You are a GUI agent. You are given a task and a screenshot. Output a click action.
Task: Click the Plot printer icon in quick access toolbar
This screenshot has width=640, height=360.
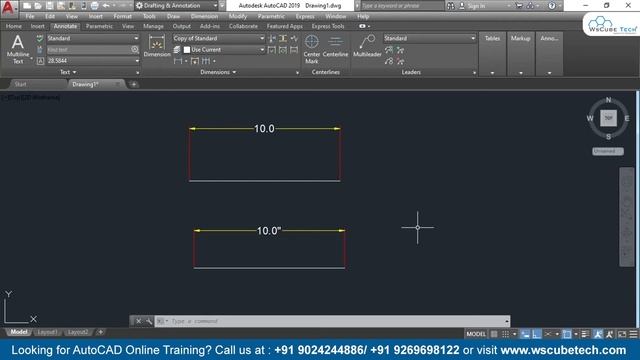coord(94,6)
